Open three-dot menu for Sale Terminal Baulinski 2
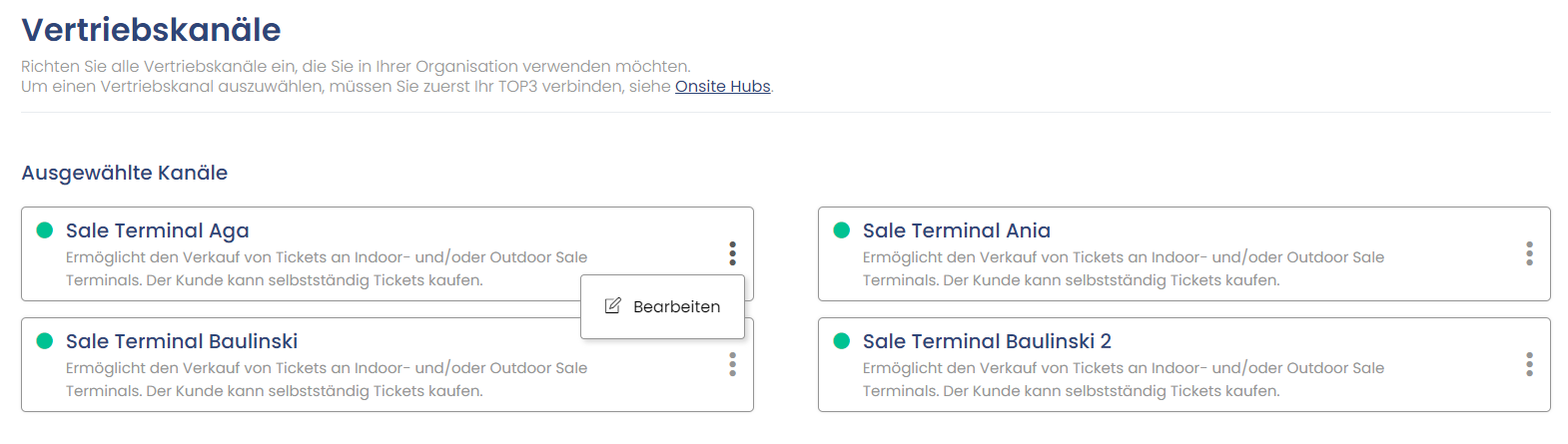Viewport: 1568px width, 444px height. (1529, 364)
